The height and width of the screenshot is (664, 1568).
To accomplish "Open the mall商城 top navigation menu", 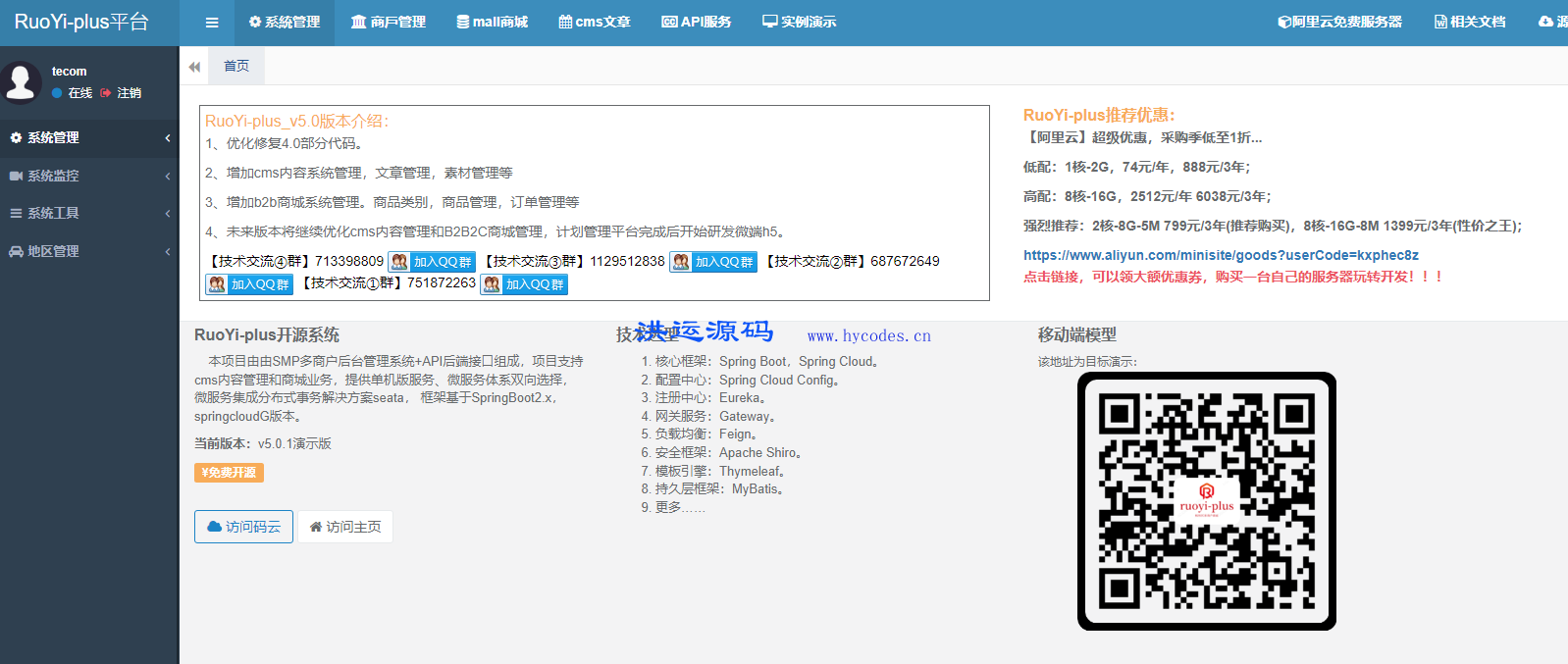I will pyautogui.click(x=493, y=23).
